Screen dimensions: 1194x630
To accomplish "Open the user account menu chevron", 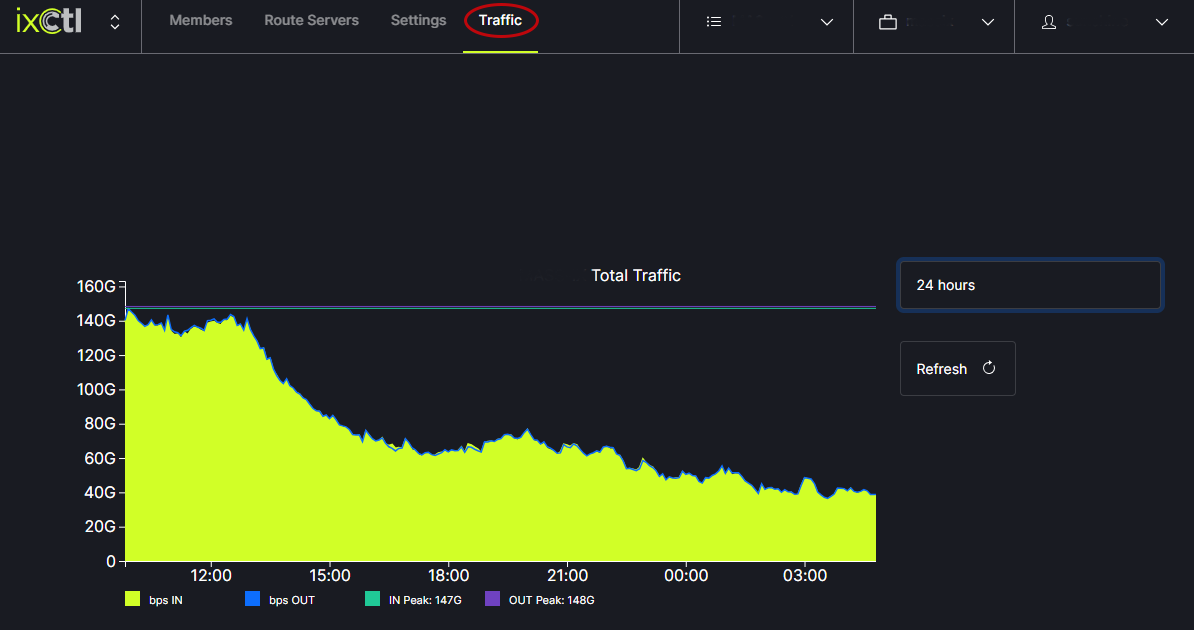I will [x=1161, y=22].
